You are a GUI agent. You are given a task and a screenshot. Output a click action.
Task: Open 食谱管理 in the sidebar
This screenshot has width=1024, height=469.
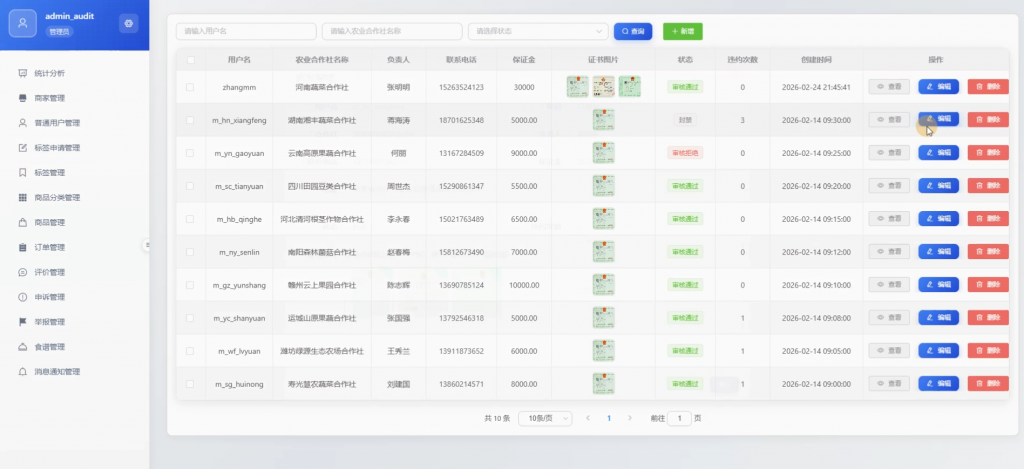50,346
